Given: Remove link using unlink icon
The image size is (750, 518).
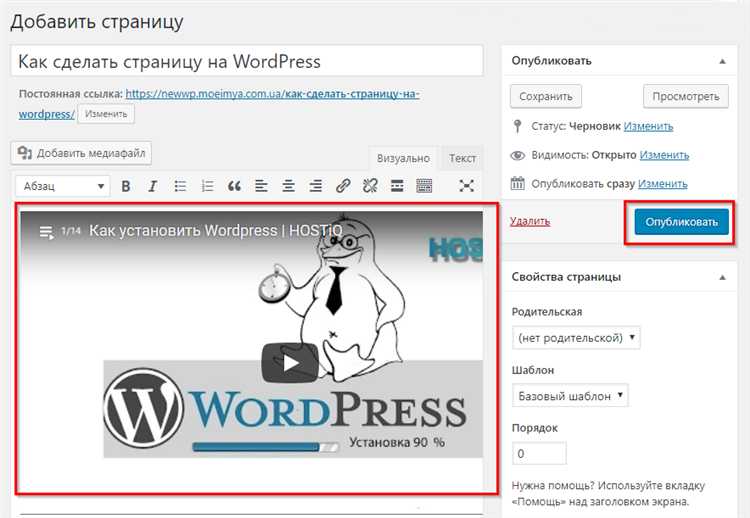Looking at the screenshot, I should (370, 186).
